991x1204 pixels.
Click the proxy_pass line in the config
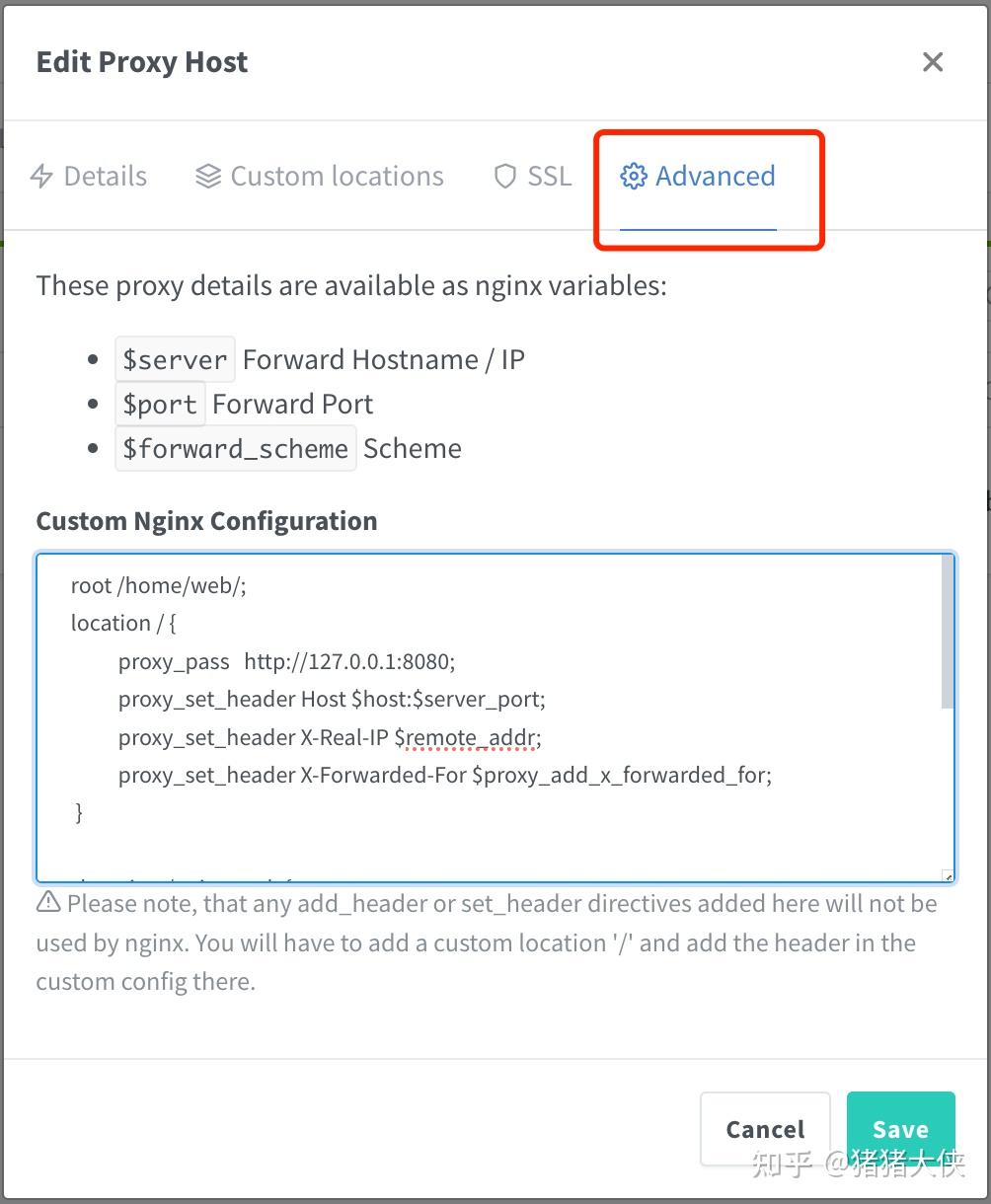tap(286, 661)
